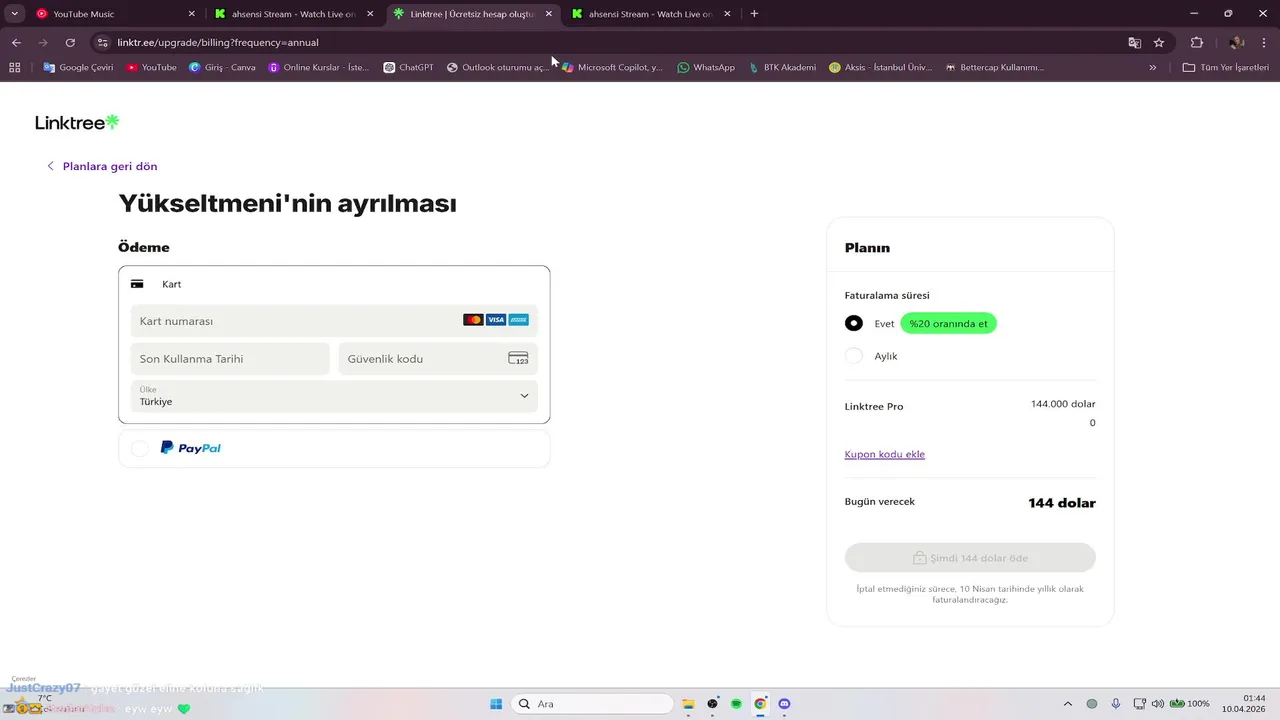Open new browser tab with plus icon
Viewport: 1280px width, 720px height.
pyautogui.click(x=754, y=14)
